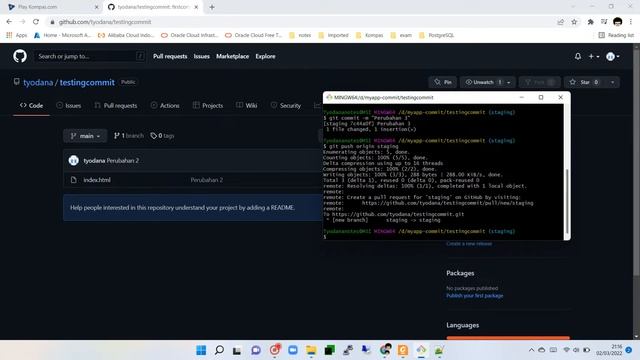
Task: Open the main branch dropdown
Action: click(x=85, y=136)
